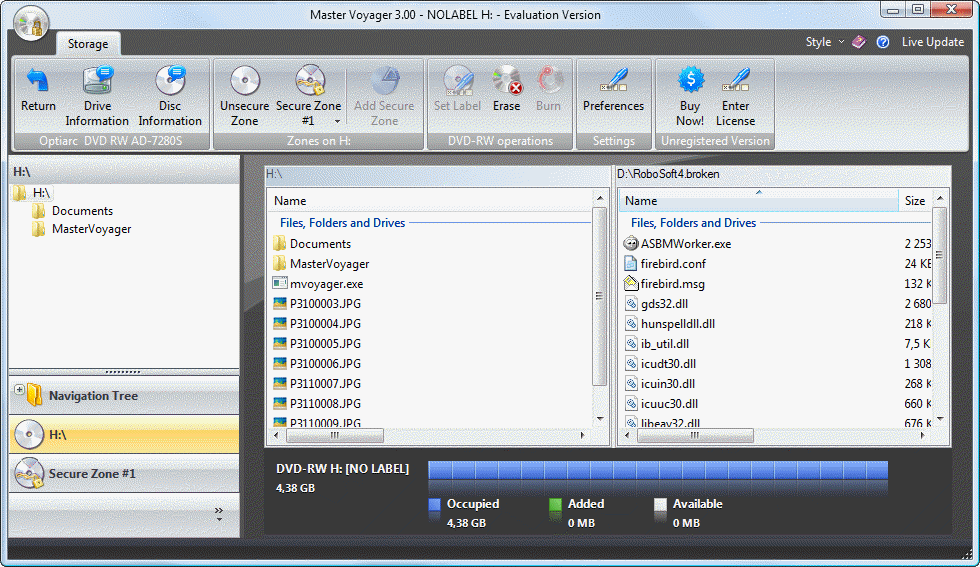The width and height of the screenshot is (980, 567).
Task: Click the Available white legend swatch
Action: click(x=660, y=504)
